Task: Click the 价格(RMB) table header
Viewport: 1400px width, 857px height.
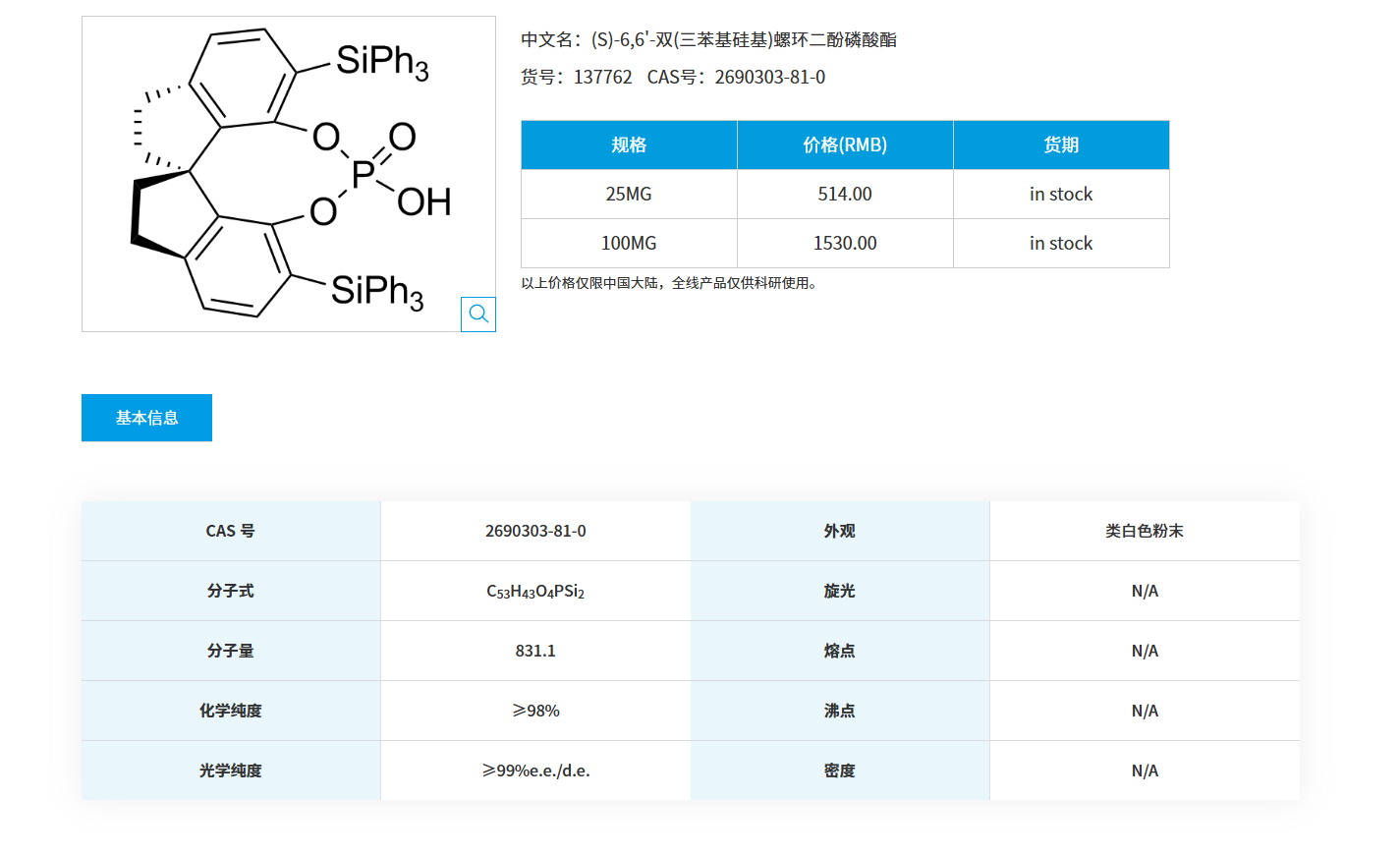Action: (844, 144)
